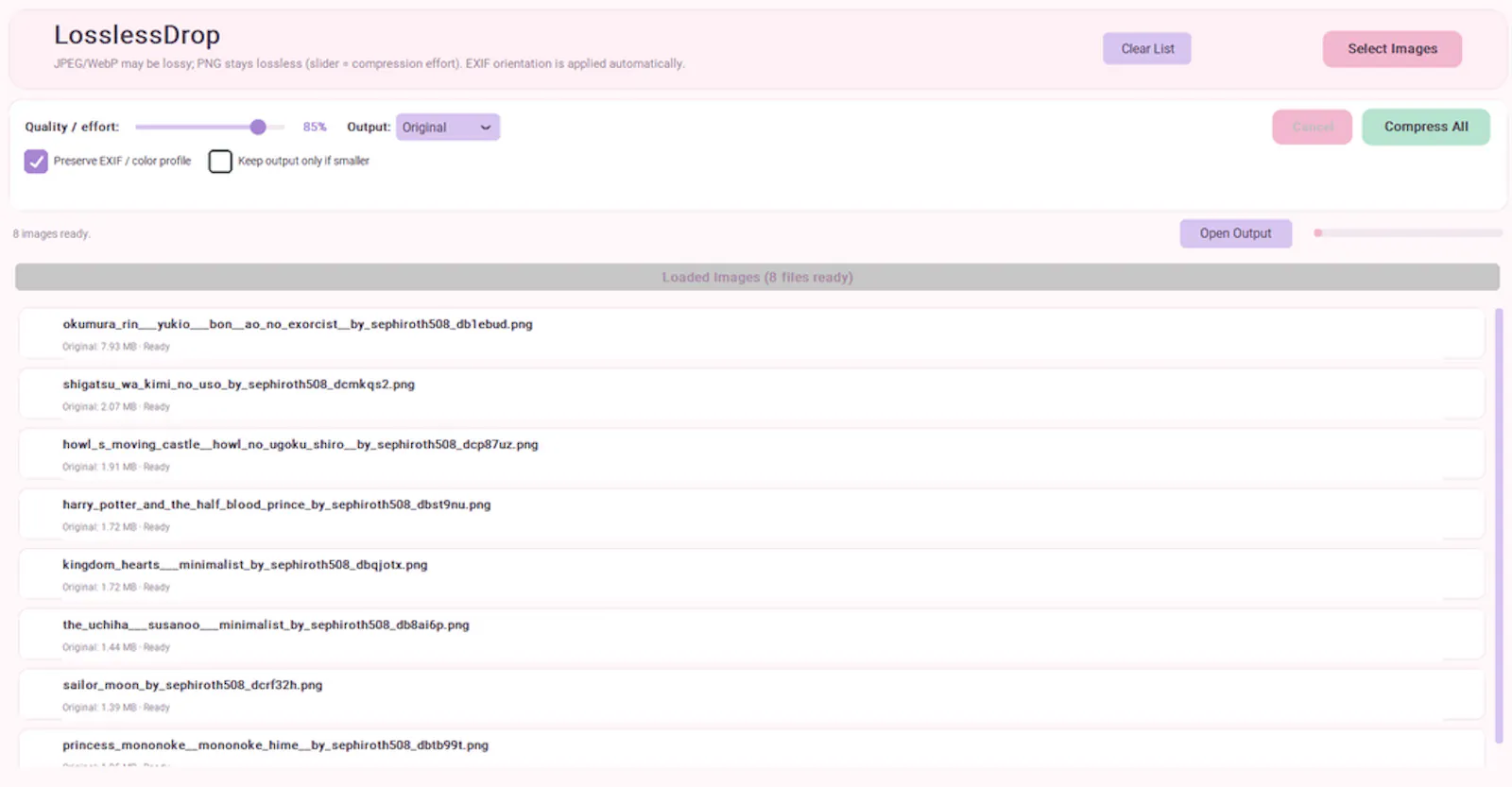This screenshot has width=1512, height=787.
Task: Click the image list vertical scrollbar
Action: tap(1499, 525)
